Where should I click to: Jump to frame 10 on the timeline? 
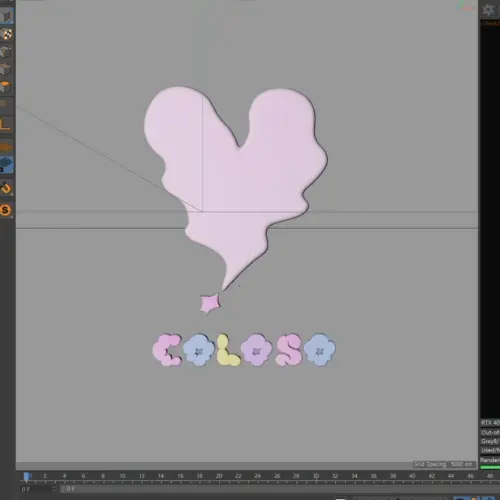pos(122,476)
